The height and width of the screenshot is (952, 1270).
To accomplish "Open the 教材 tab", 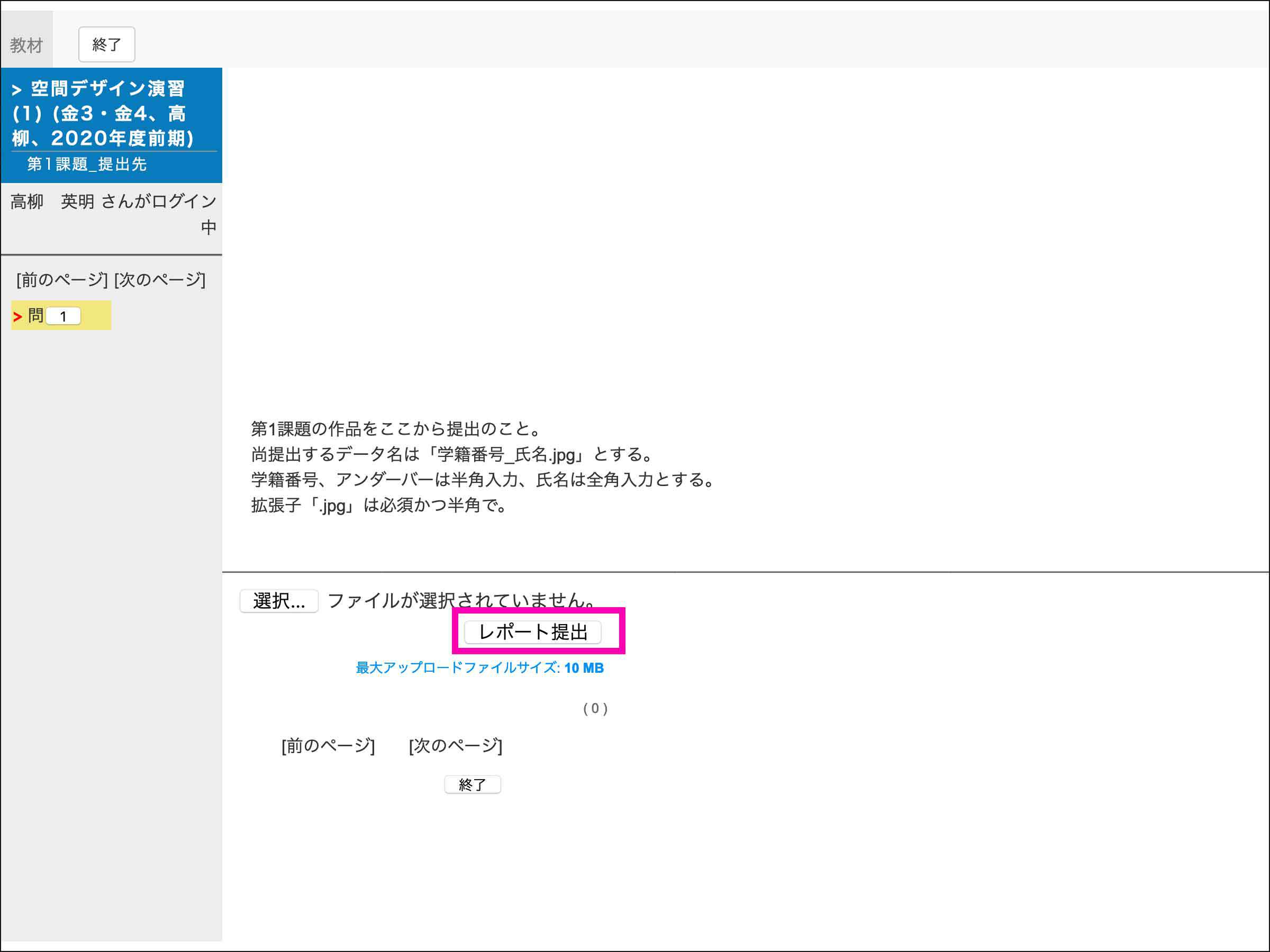I will (x=26, y=45).
